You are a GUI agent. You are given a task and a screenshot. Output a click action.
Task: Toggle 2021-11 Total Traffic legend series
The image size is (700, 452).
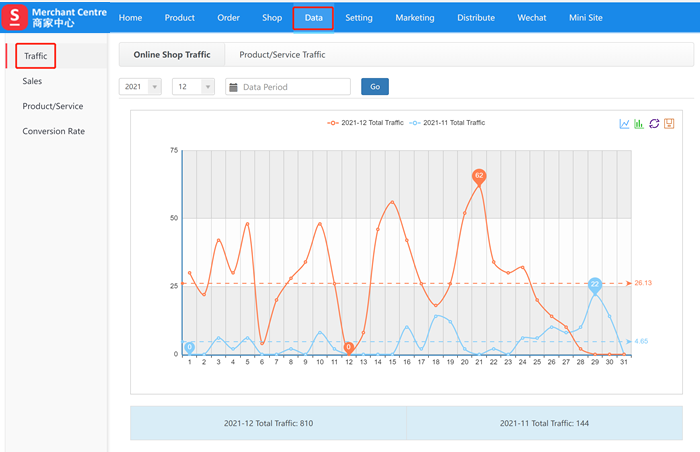click(448, 122)
